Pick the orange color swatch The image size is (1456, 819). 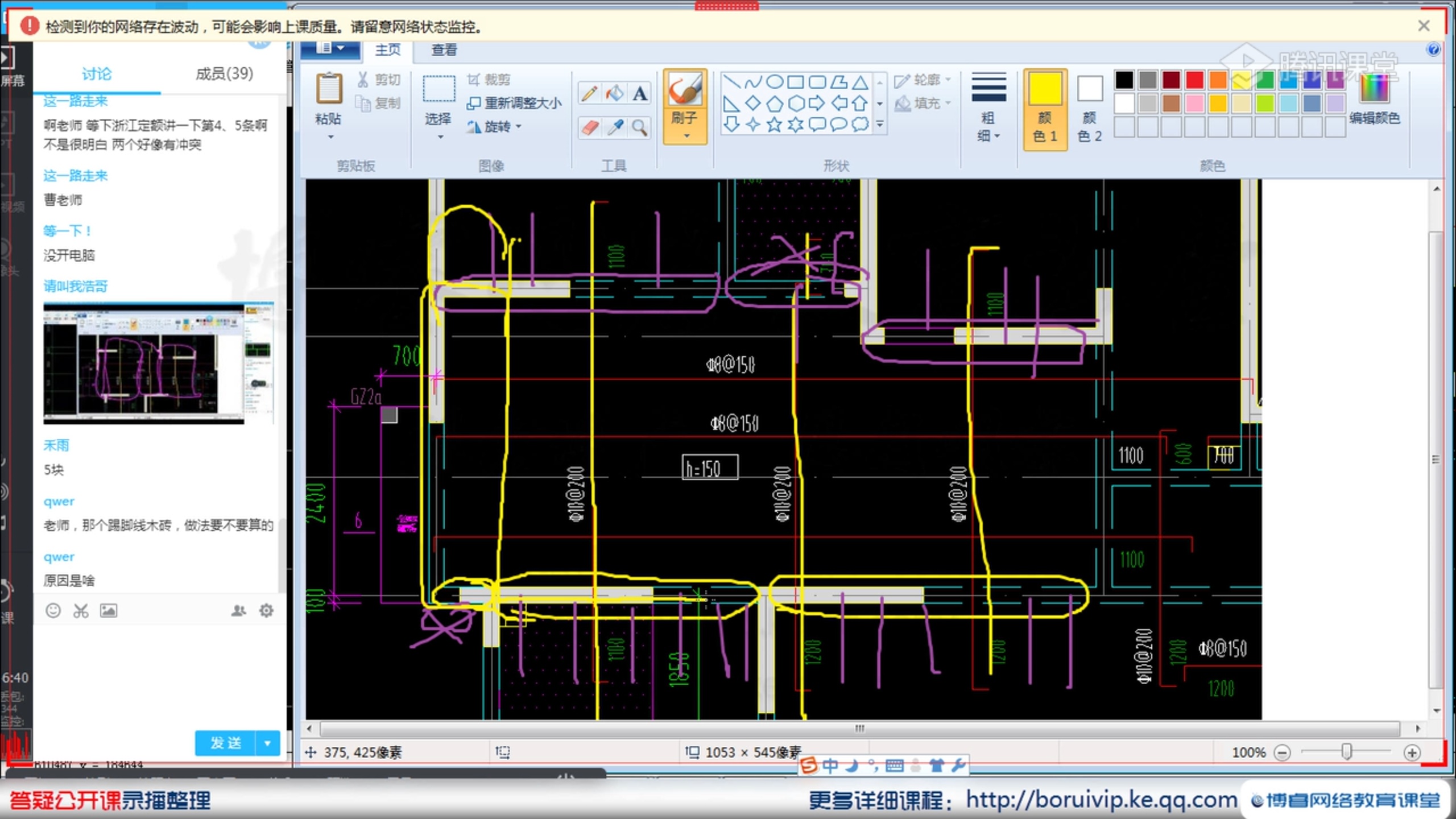tap(1218, 80)
